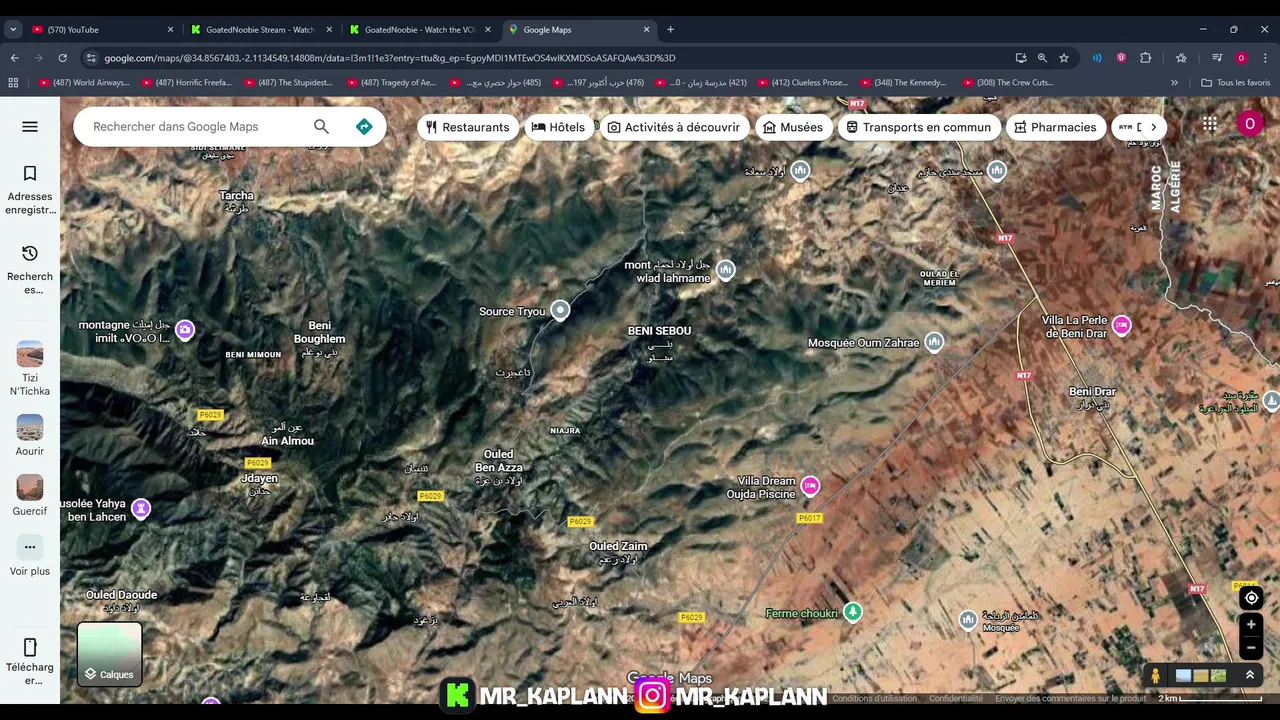This screenshot has width=1280, height=720.
Task: Switch to the YouTube browser tab
Action: tap(101, 30)
